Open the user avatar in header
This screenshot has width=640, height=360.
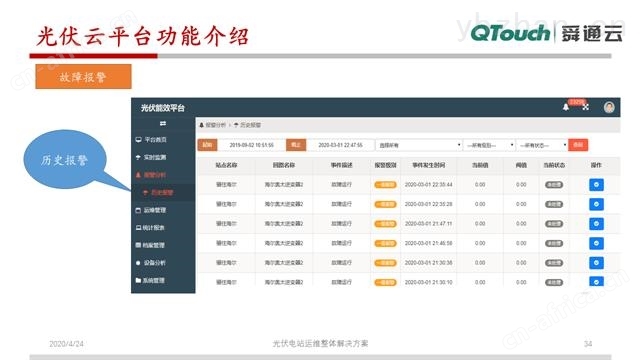(609, 107)
